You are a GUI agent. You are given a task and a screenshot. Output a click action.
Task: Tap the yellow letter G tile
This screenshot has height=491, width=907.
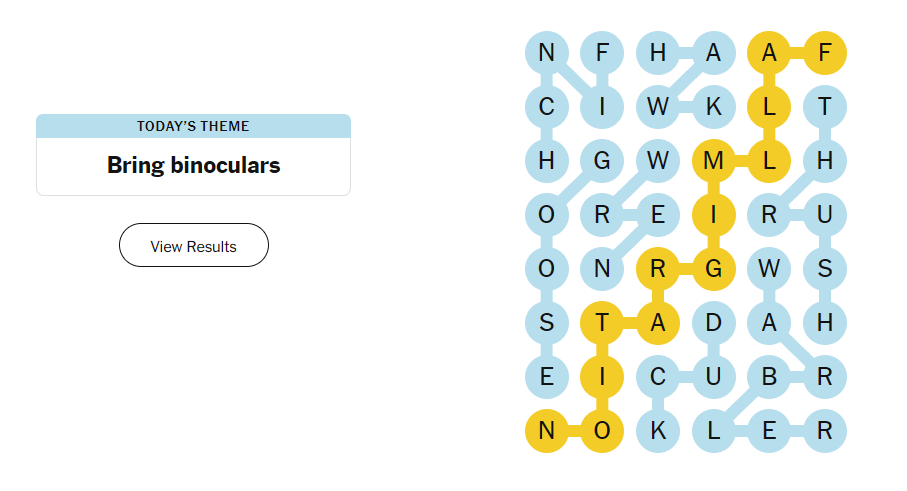713,268
